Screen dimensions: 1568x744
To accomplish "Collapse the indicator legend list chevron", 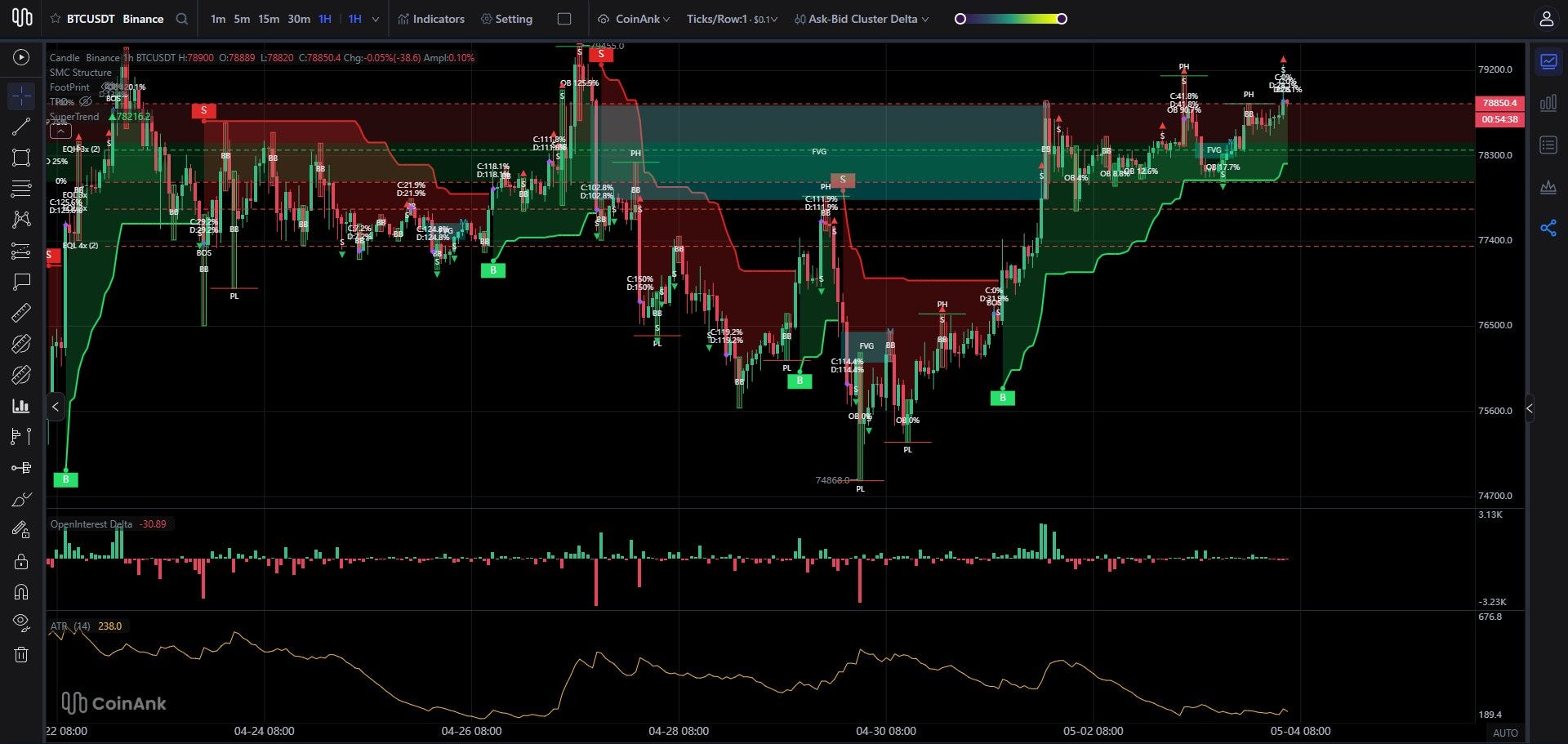I will tap(60, 131).
